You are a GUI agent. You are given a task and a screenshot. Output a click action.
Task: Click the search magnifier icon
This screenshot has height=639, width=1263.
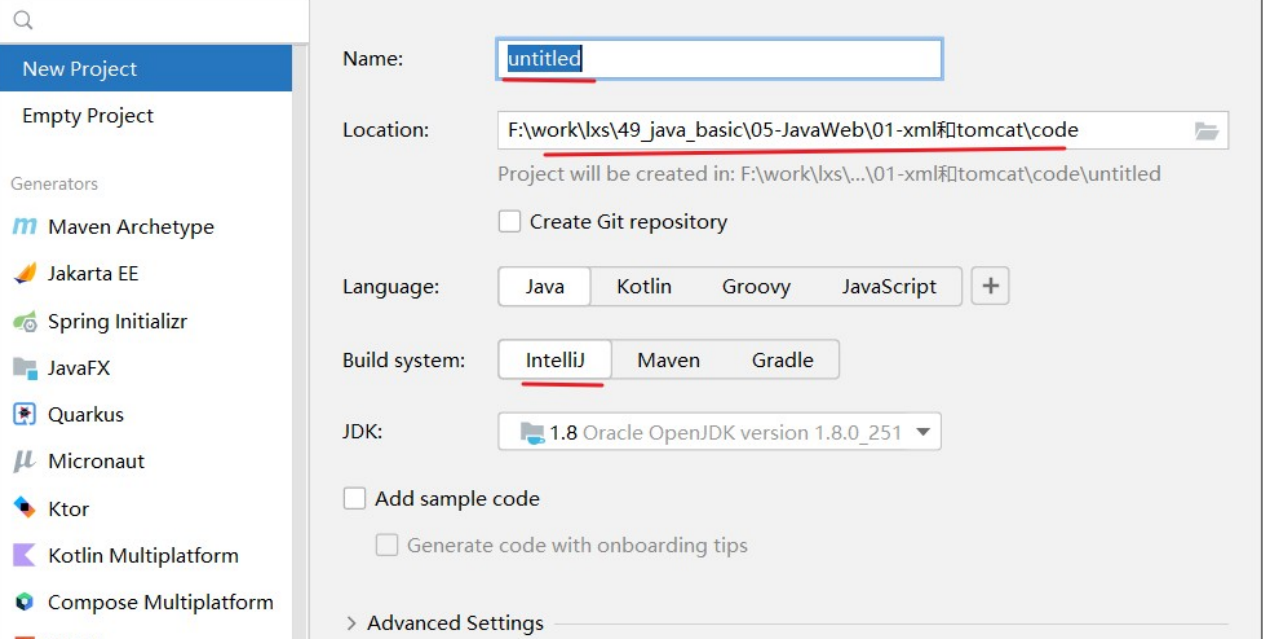(x=22, y=20)
